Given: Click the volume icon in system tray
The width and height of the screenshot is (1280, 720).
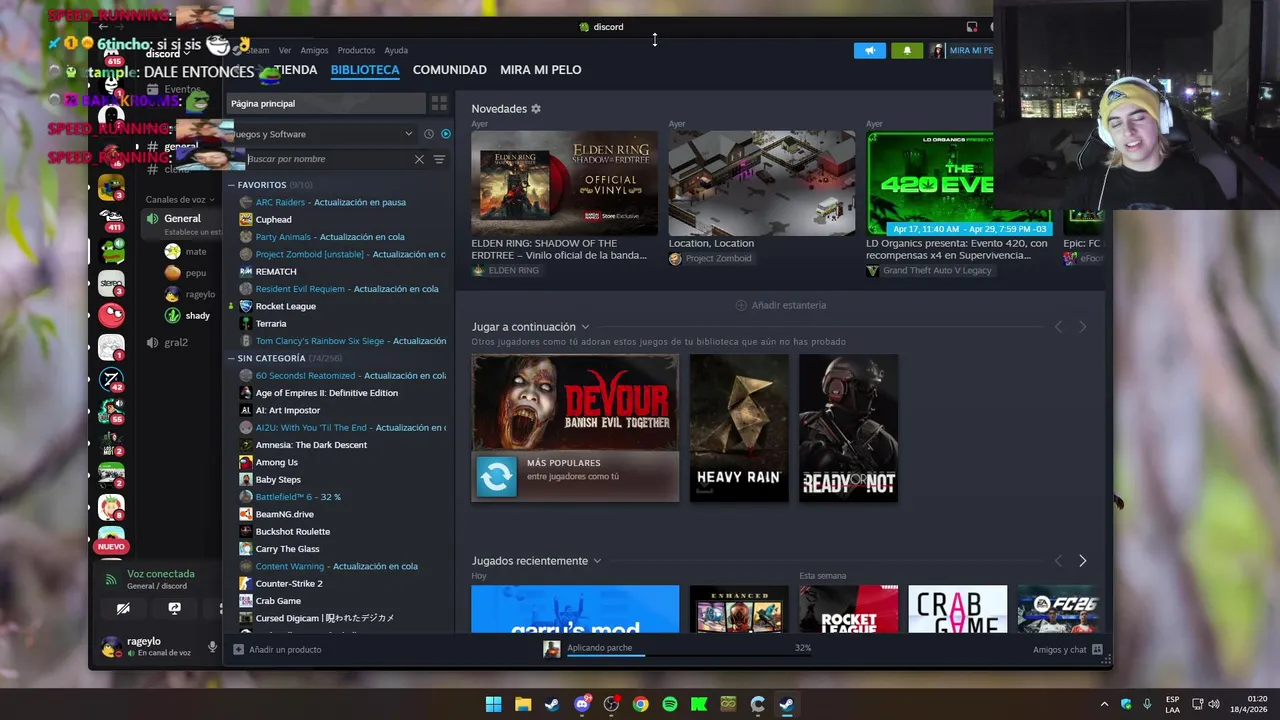Looking at the screenshot, I should point(1214,704).
